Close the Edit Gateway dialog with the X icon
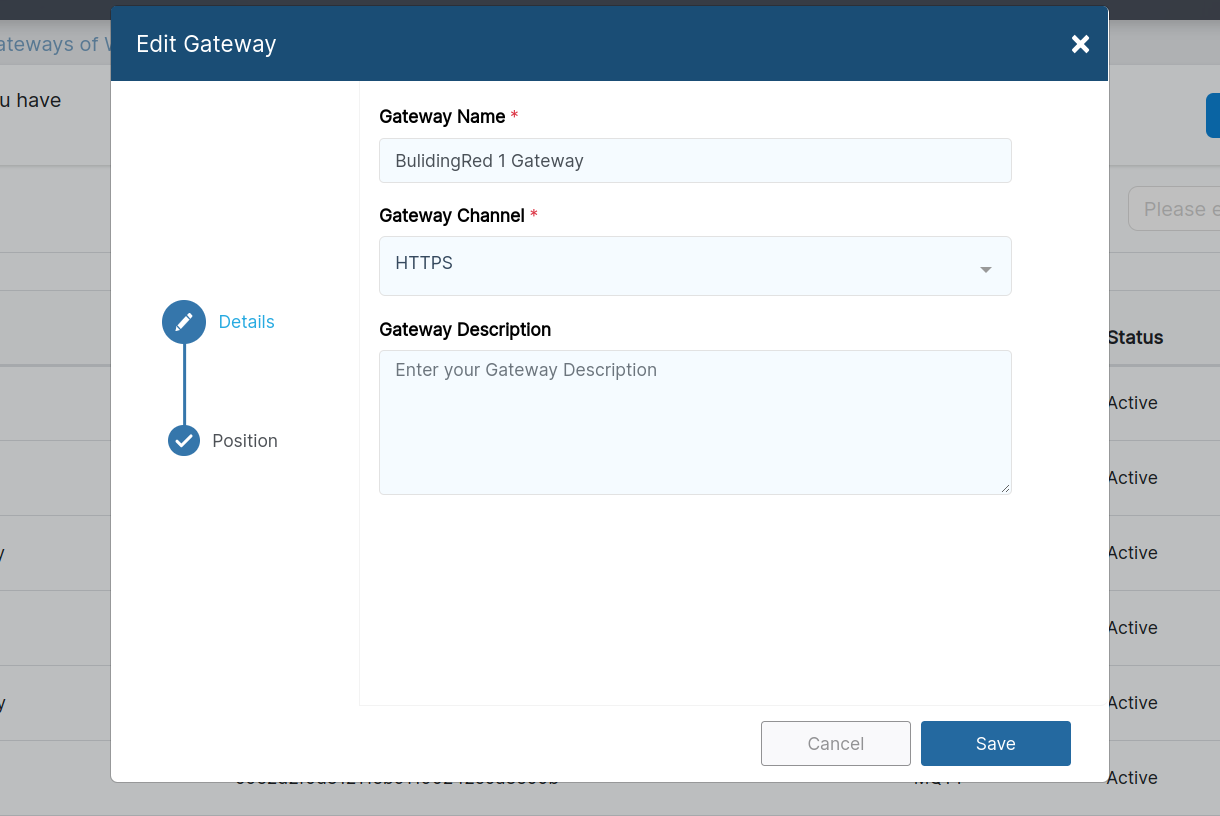This screenshot has width=1220, height=816. click(x=1080, y=44)
